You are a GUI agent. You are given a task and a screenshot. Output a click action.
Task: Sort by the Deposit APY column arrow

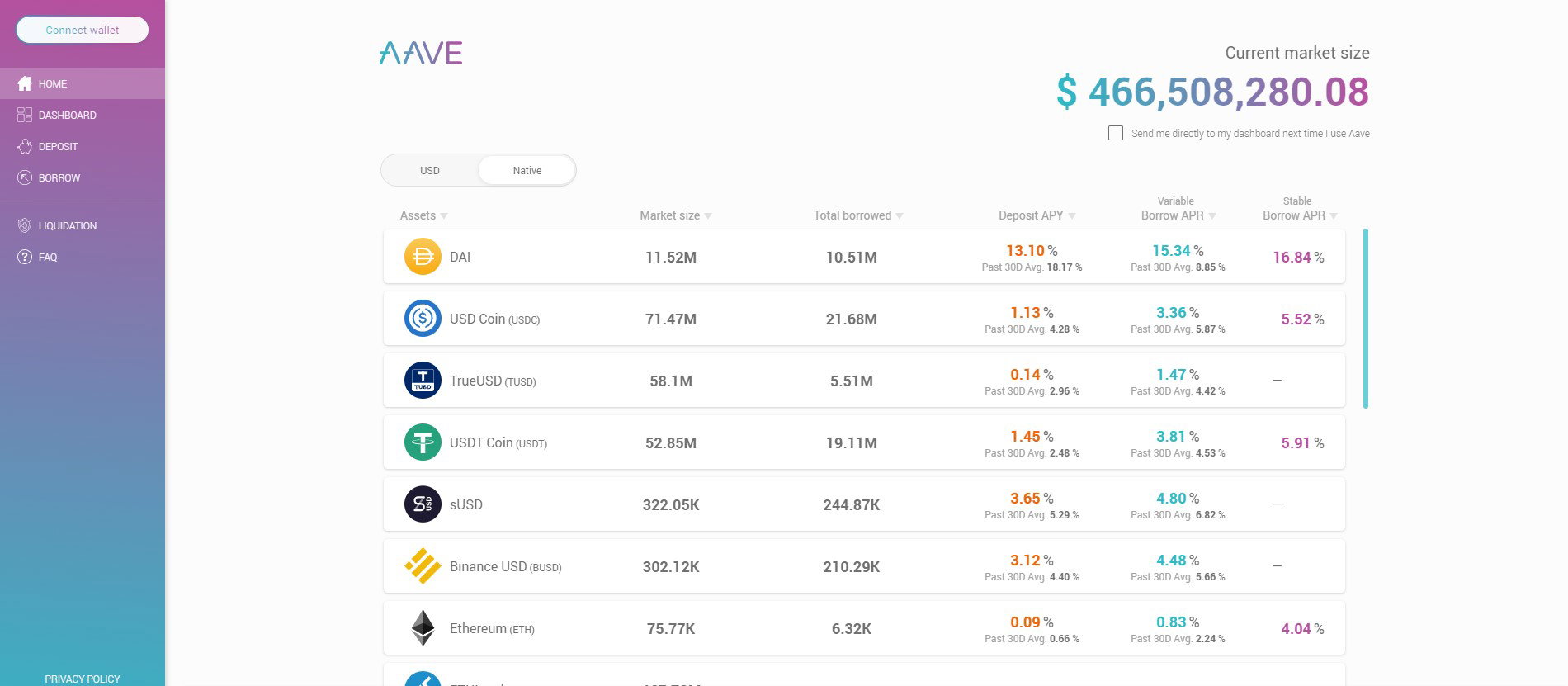pos(1072,216)
